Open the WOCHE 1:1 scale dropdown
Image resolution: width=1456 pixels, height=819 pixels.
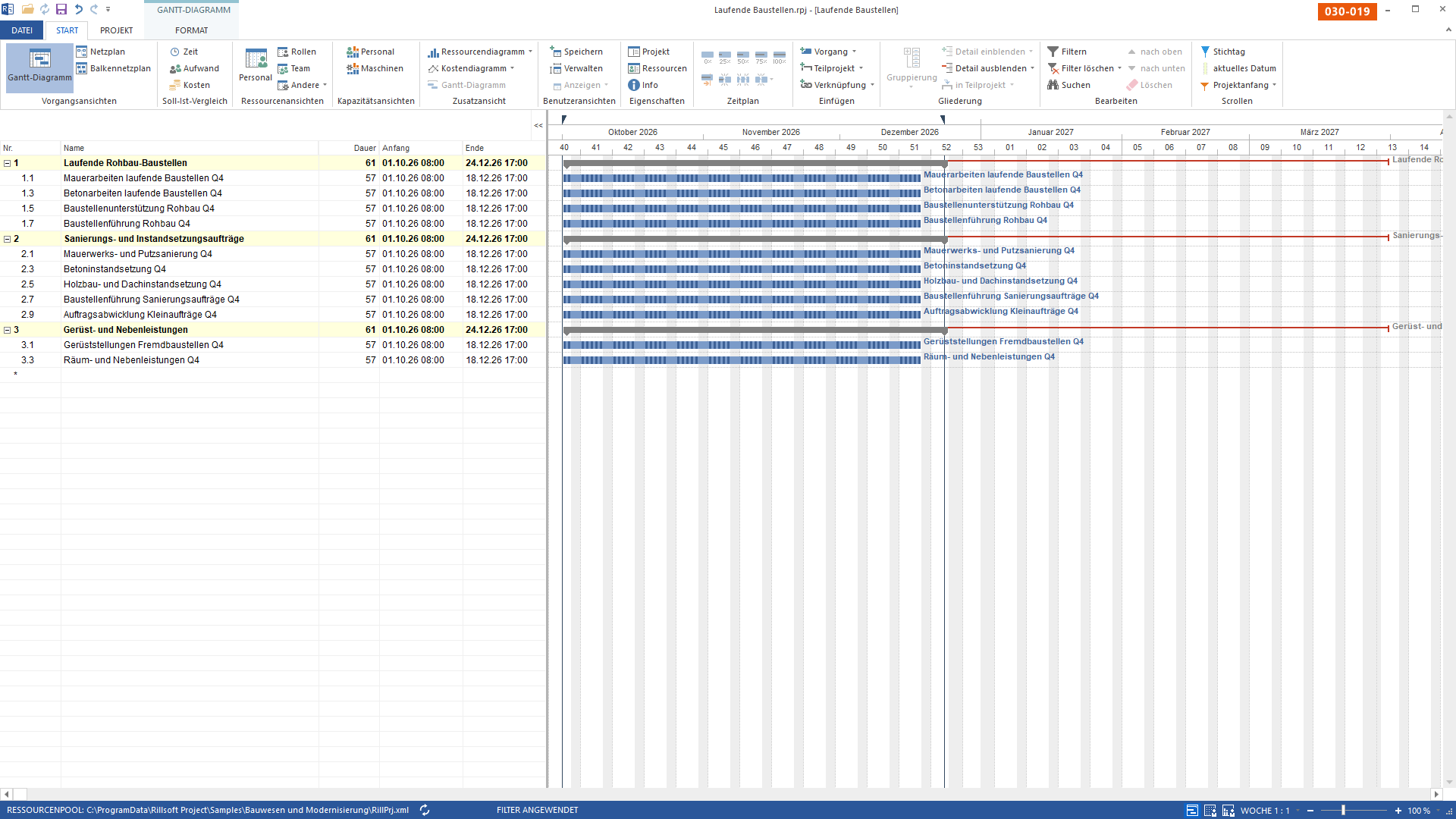(1298, 811)
